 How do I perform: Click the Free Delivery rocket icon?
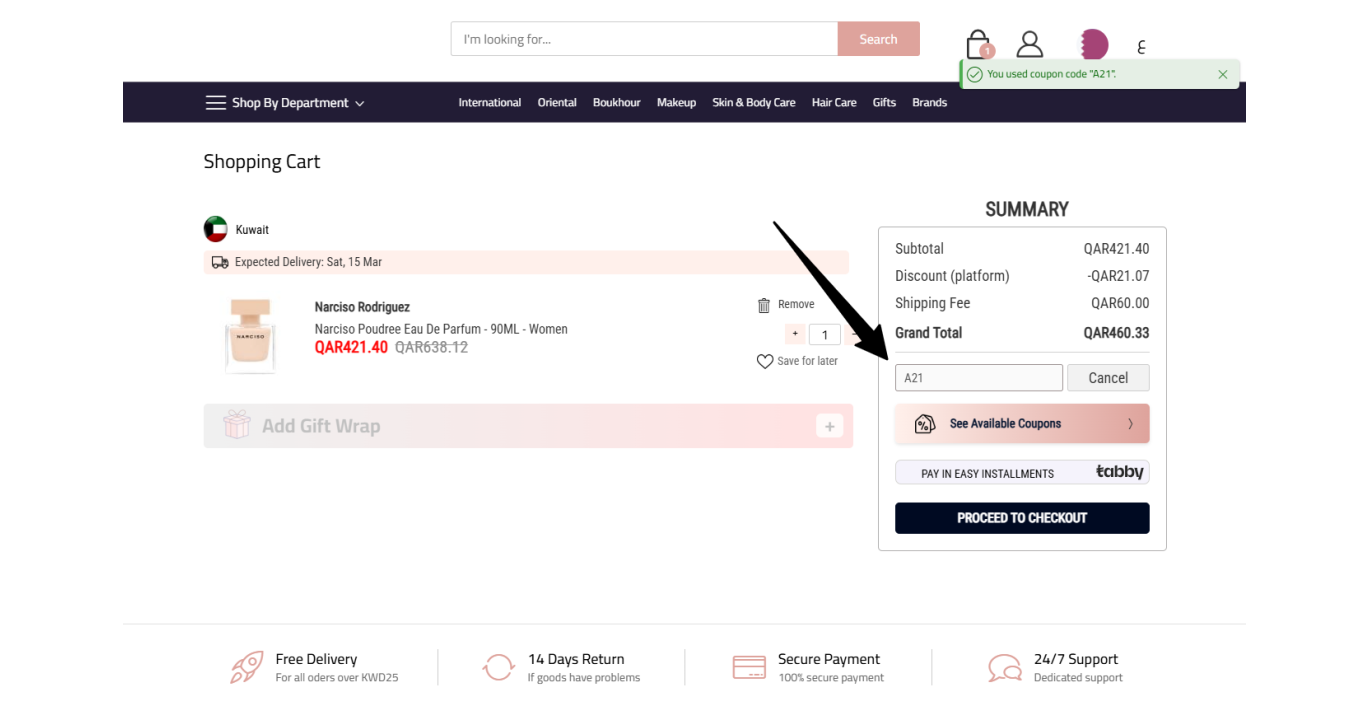pos(247,667)
